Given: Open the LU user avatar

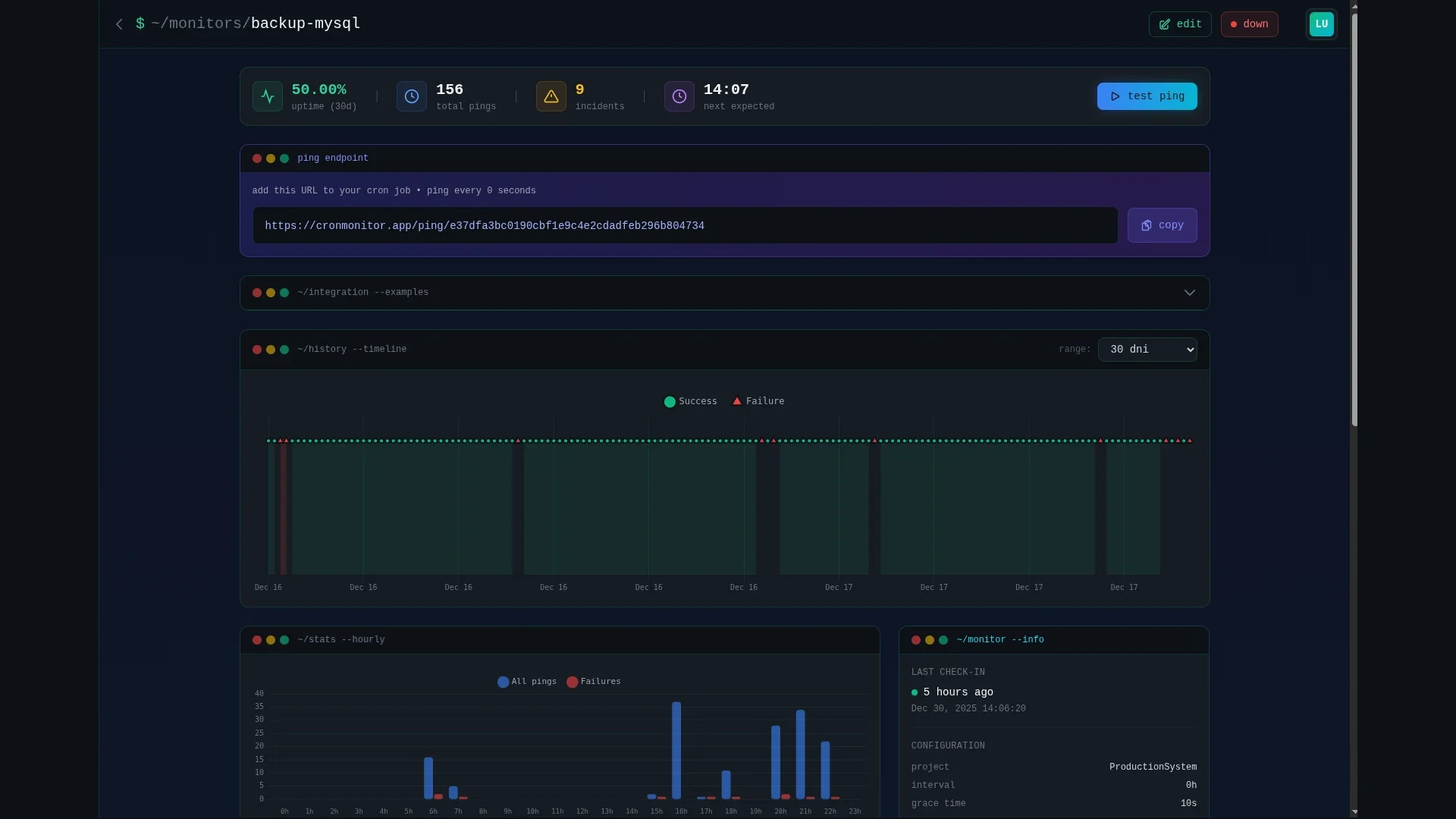Looking at the screenshot, I should pos(1320,24).
